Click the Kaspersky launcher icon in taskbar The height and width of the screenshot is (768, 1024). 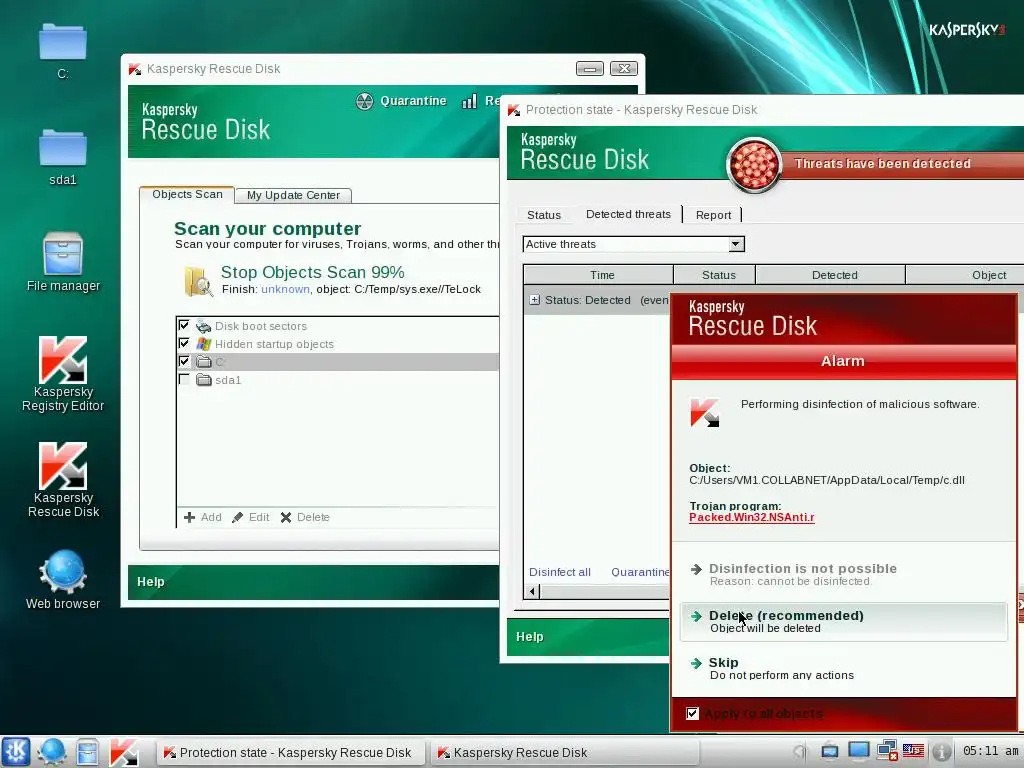click(x=123, y=752)
